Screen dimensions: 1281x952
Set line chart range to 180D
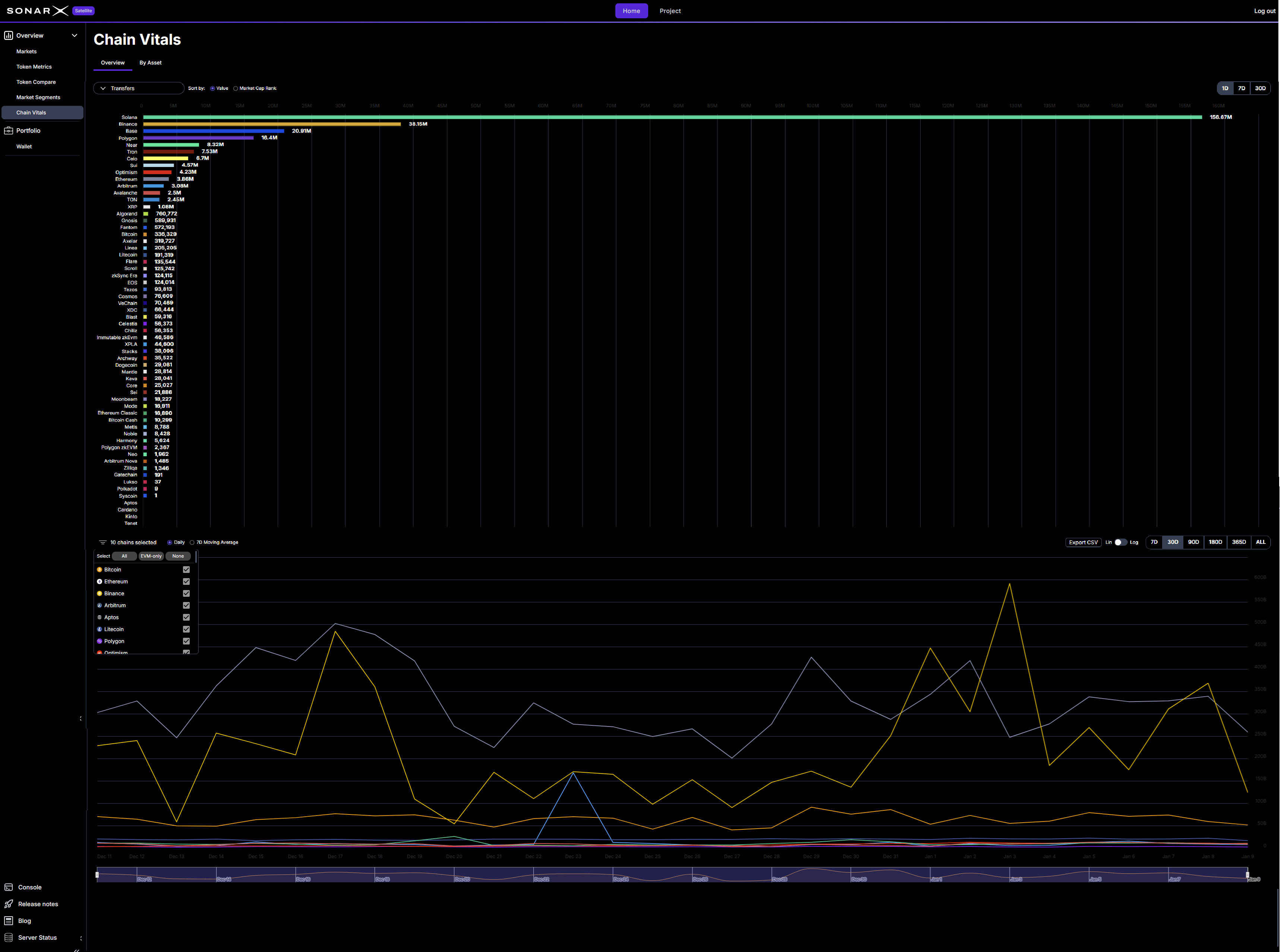click(1215, 542)
